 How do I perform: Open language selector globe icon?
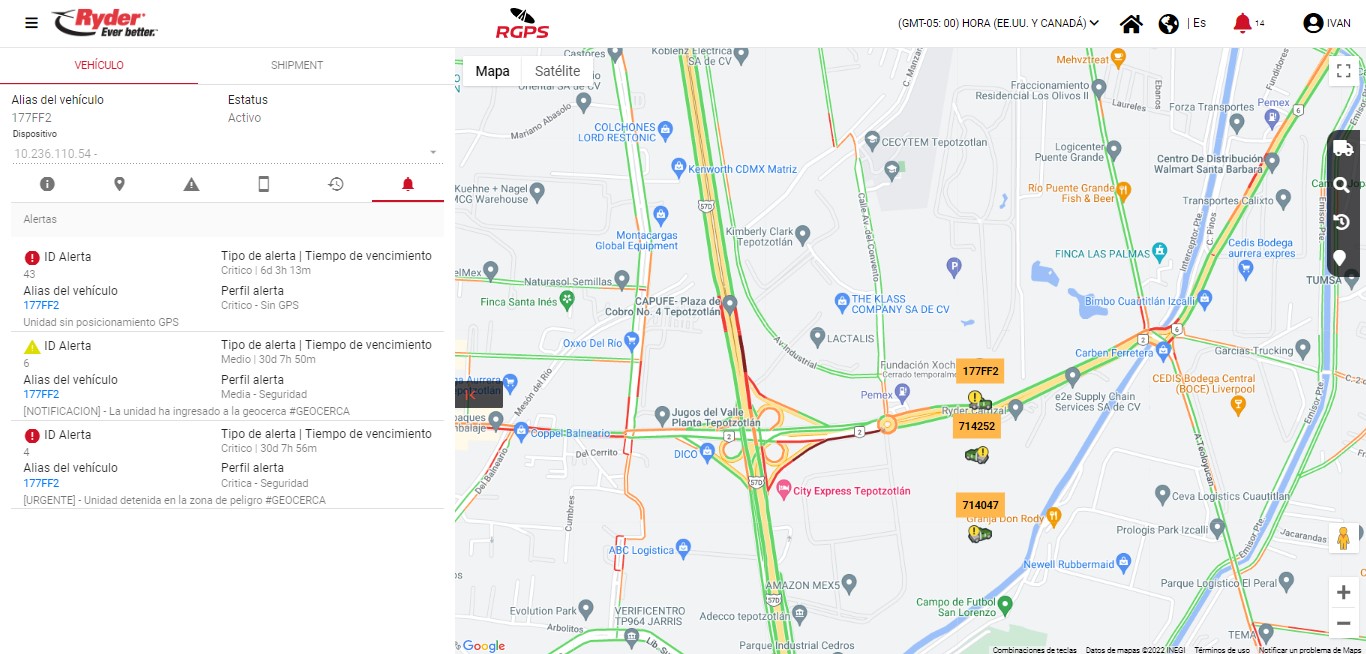coord(1168,24)
